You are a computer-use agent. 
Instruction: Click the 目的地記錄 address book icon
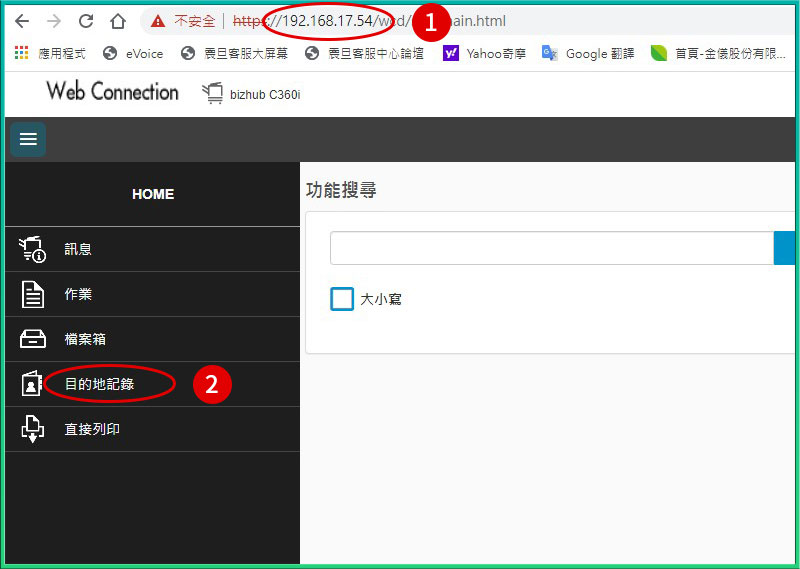pyautogui.click(x=33, y=384)
